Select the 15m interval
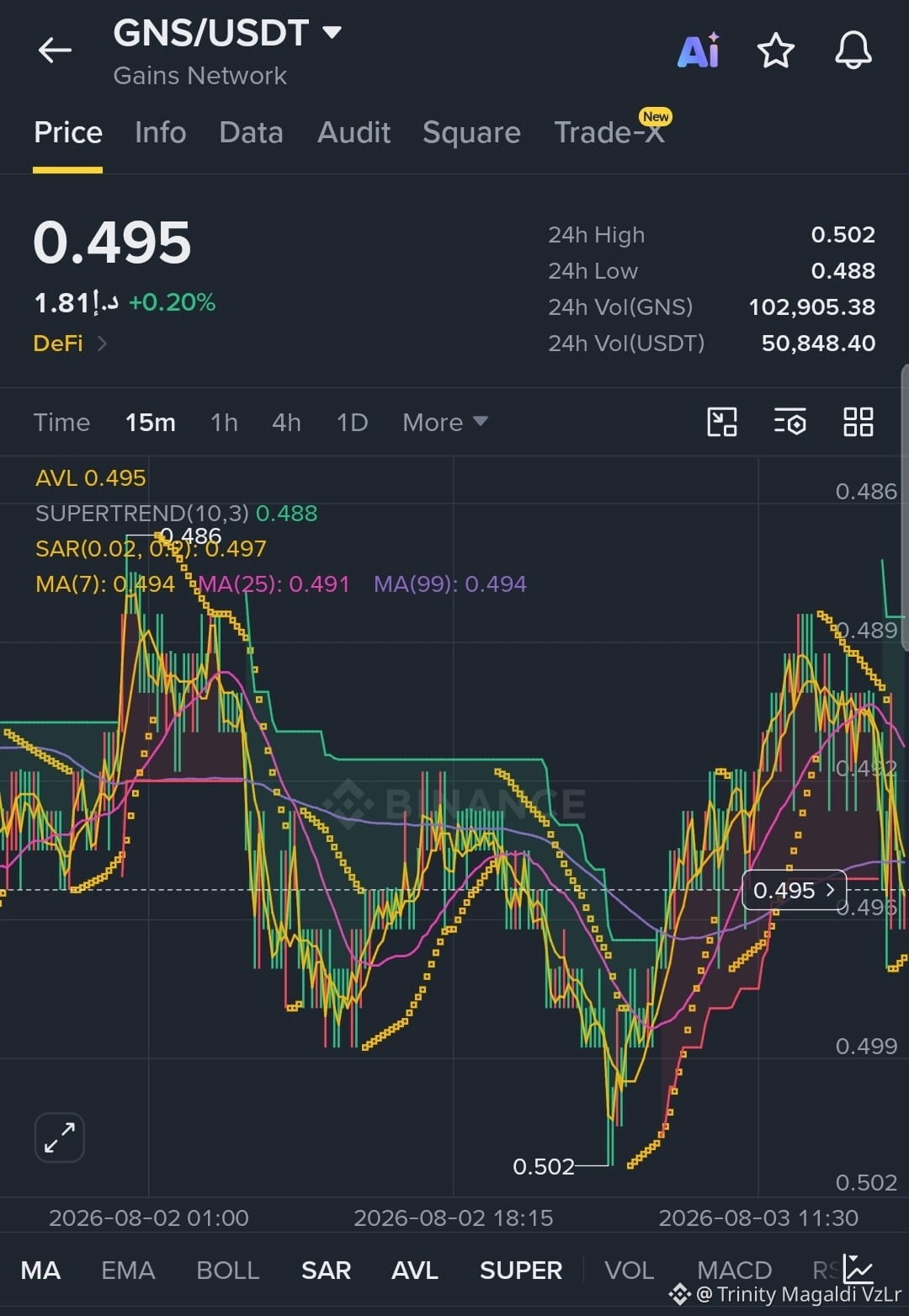The image size is (909, 1316). pyautogui.click(x=151, y=422)
